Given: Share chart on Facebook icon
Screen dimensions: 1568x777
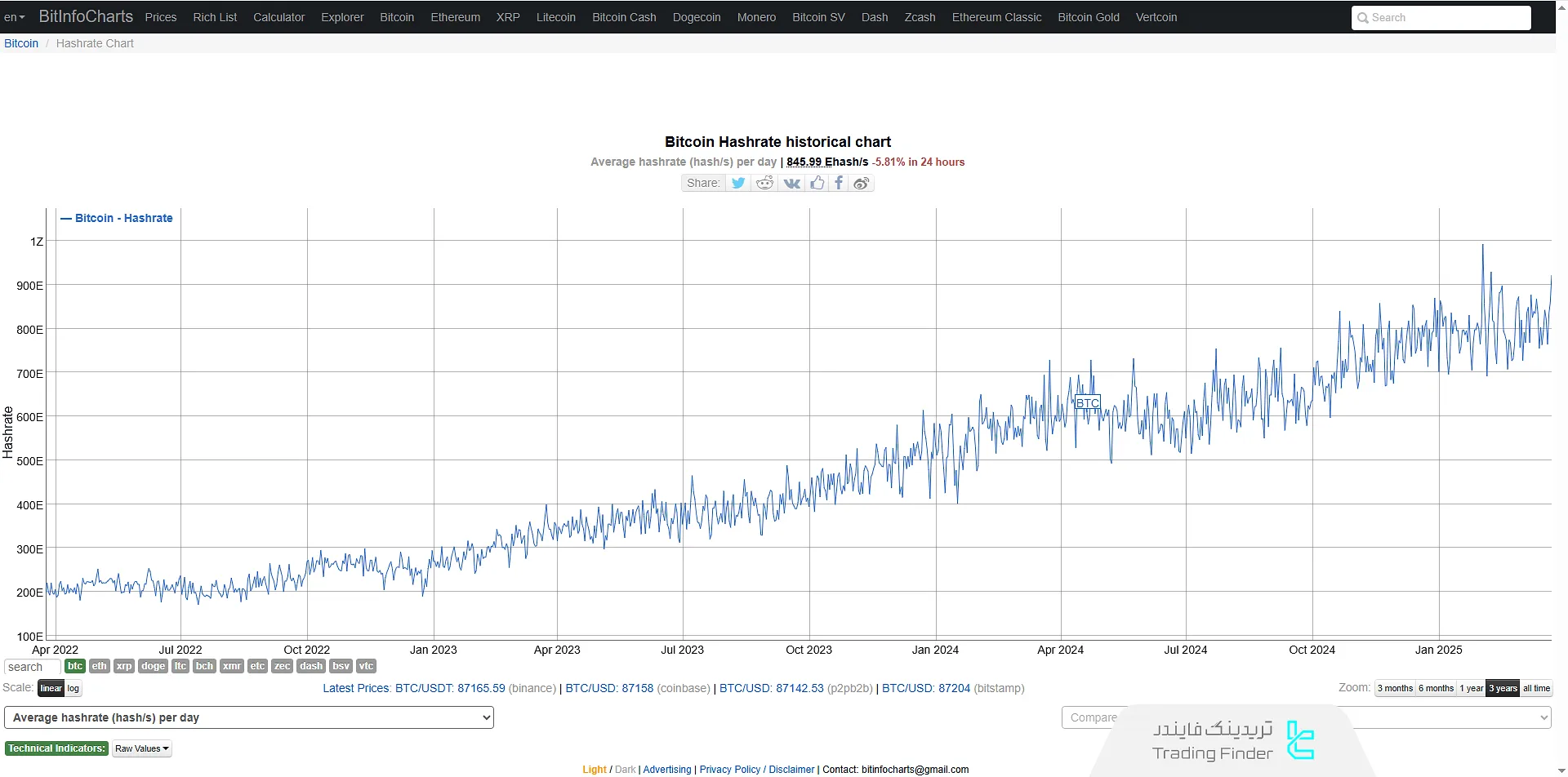Looking at the screenshot, I should pos(839,183).
